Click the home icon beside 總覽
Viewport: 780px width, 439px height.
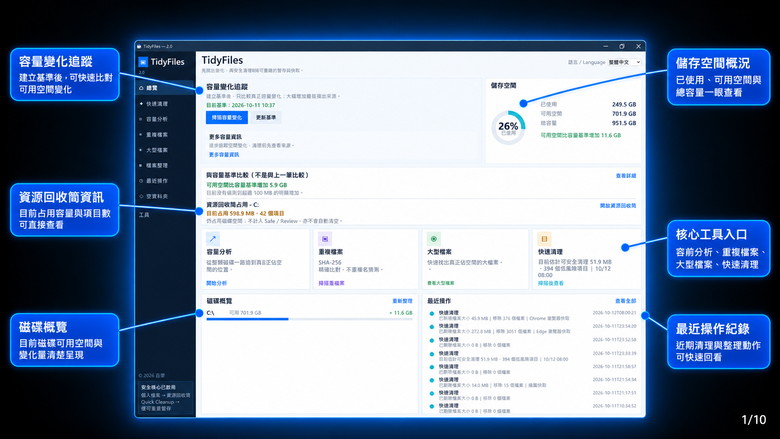pyautogui.click(x=141, y=88)
